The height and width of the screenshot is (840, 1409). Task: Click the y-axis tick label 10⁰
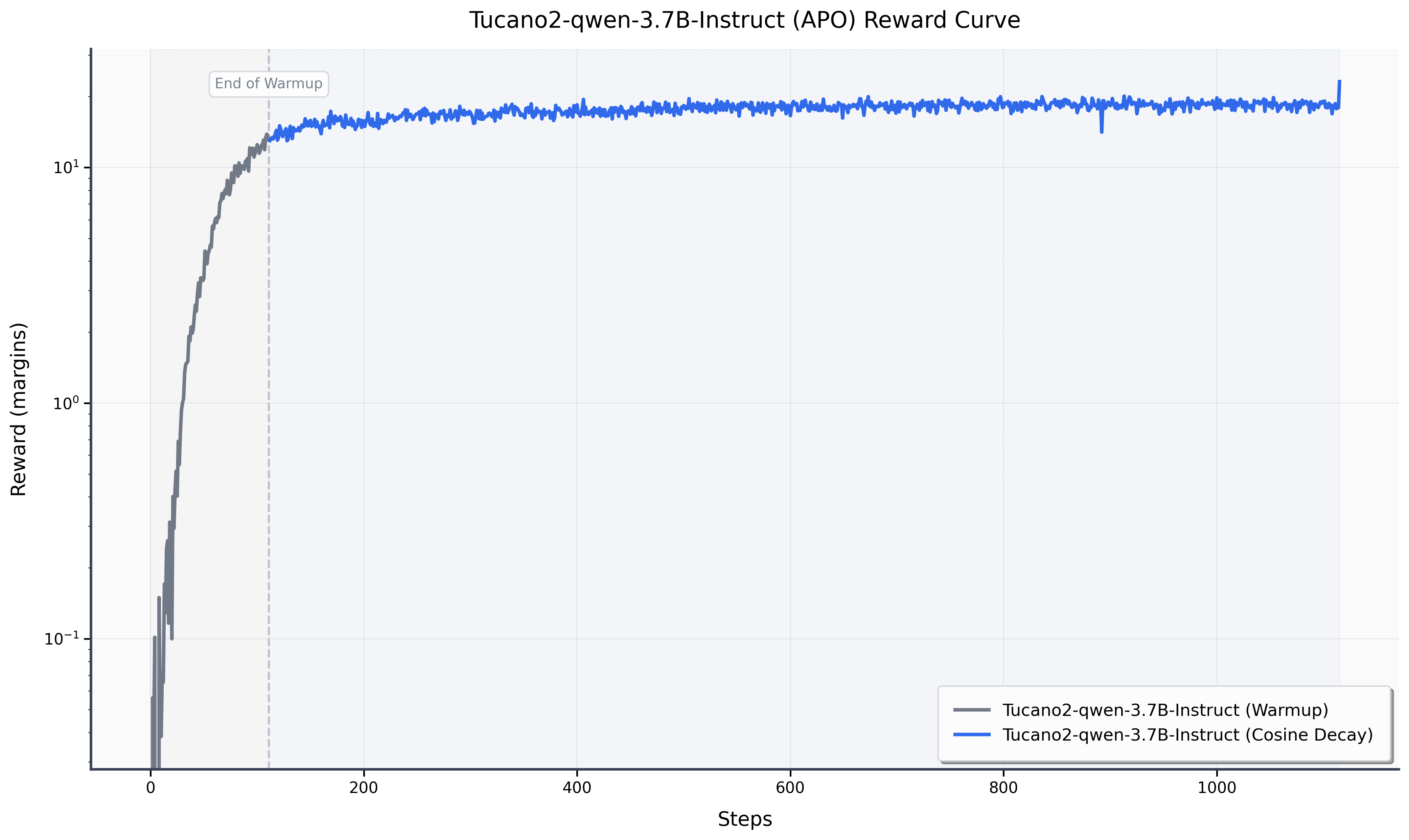[x=66, y=403]
